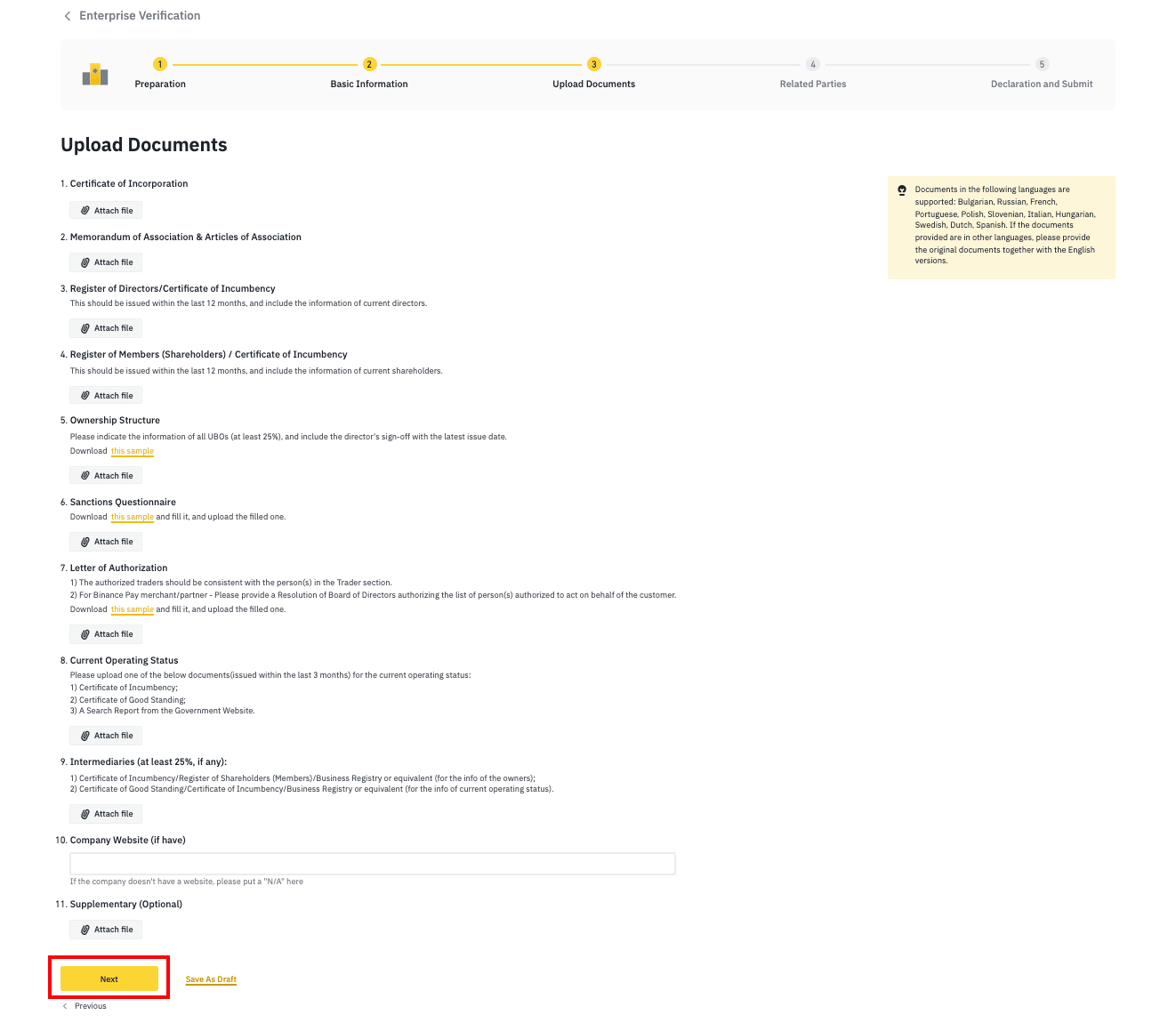Viewport: 1176px width, 1023px height.
Task: Open the Declaration and Submit step label
Action: click(x=1042, y=84)
